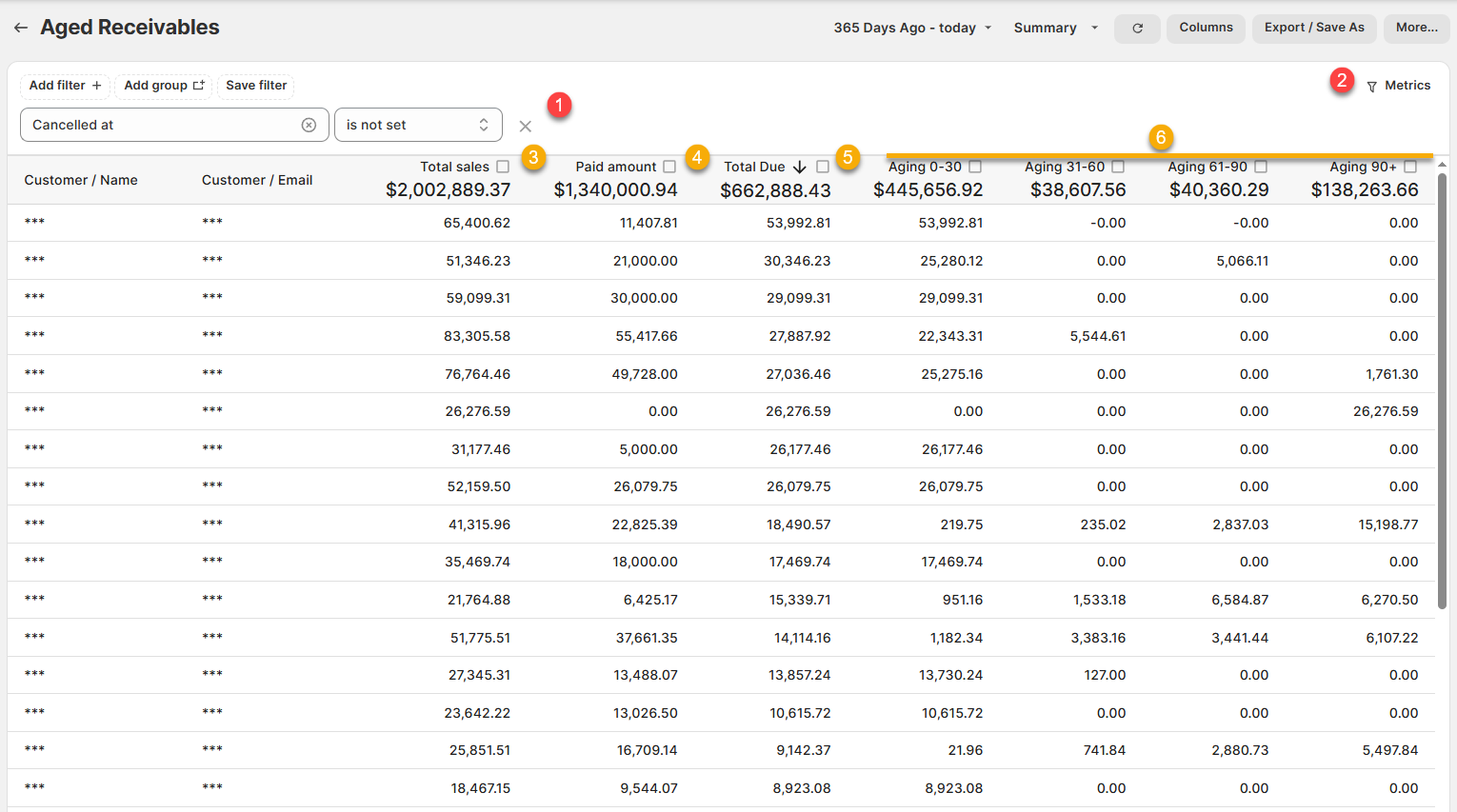Click the Aging 61-90 sum $40,360.29
1457x812 pixels.
point(1219,190)
